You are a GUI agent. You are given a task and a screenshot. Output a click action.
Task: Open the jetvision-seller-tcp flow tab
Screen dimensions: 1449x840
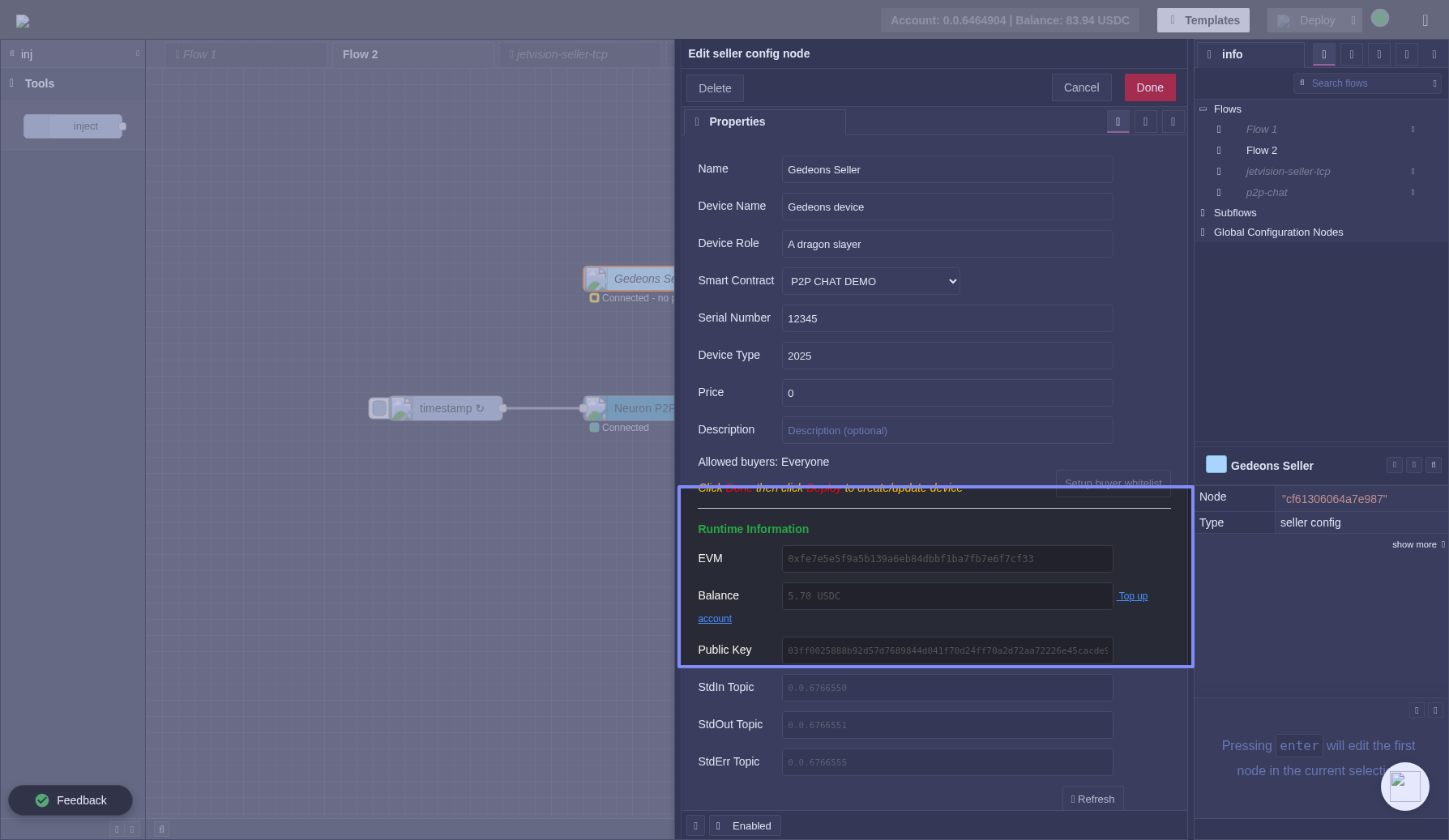[x=561, y=54]
